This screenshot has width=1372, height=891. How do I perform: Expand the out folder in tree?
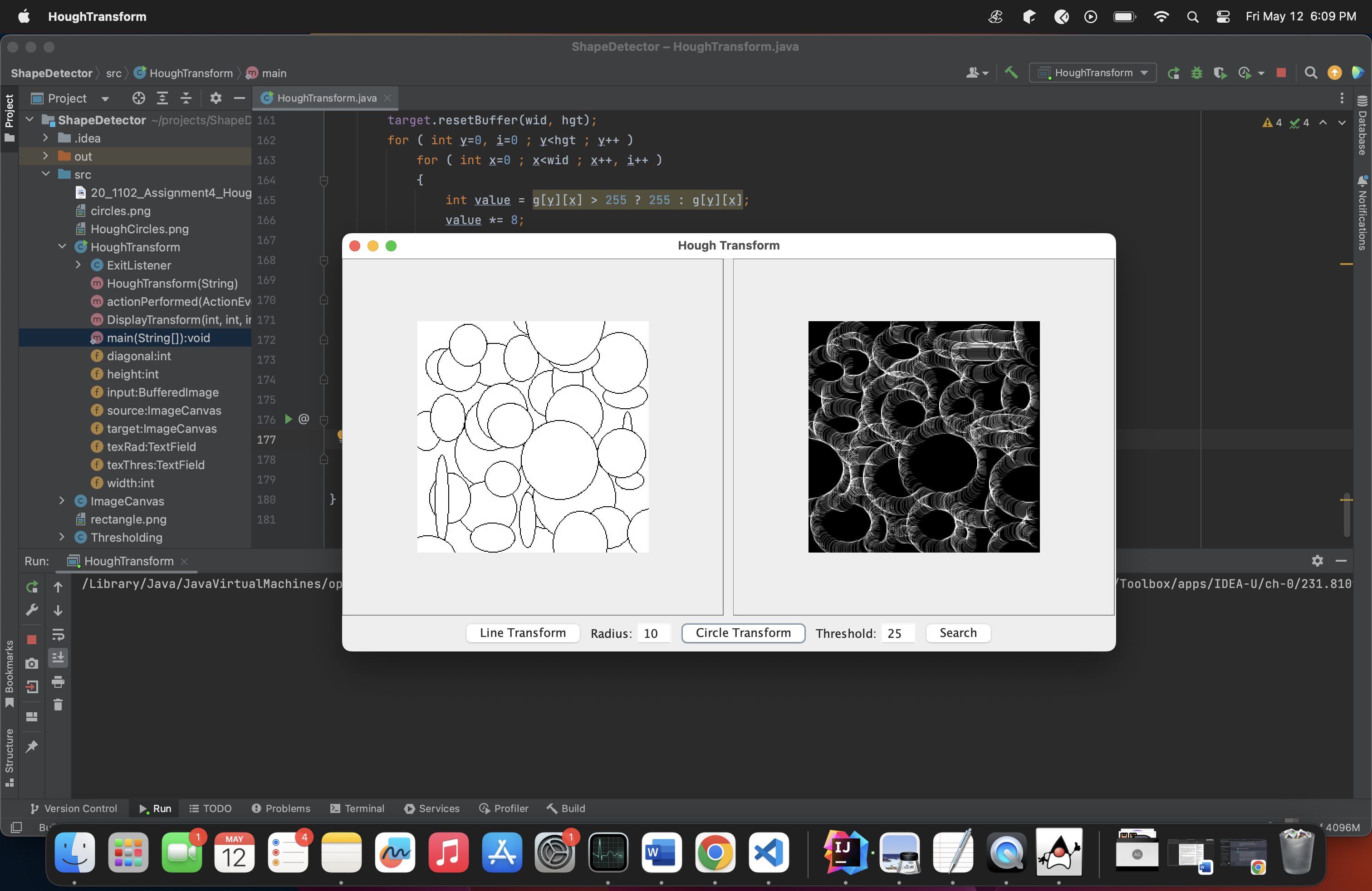[45, 156]
